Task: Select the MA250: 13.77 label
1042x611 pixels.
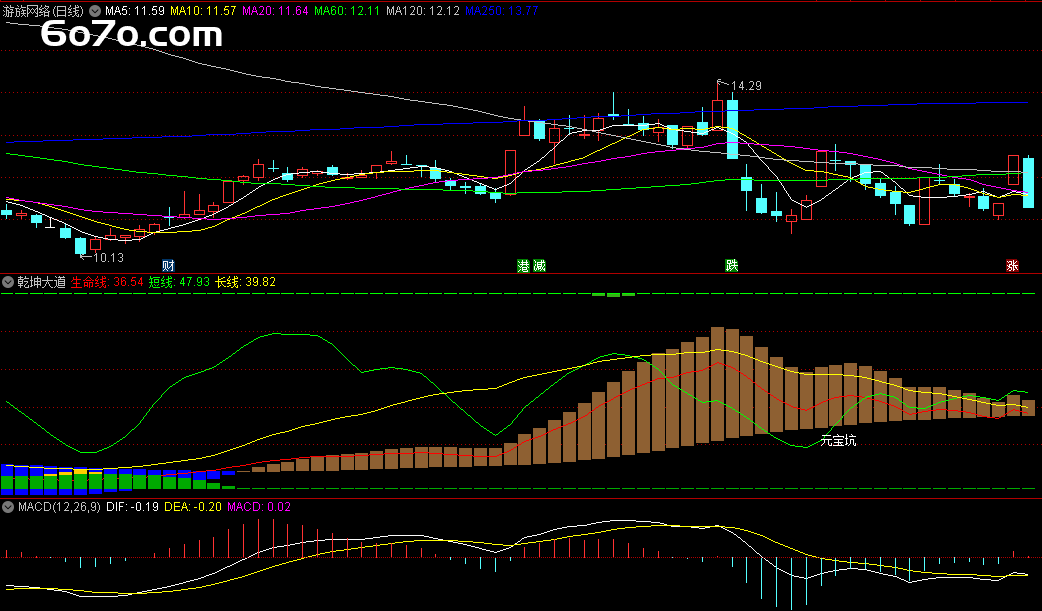Action: 502,11
